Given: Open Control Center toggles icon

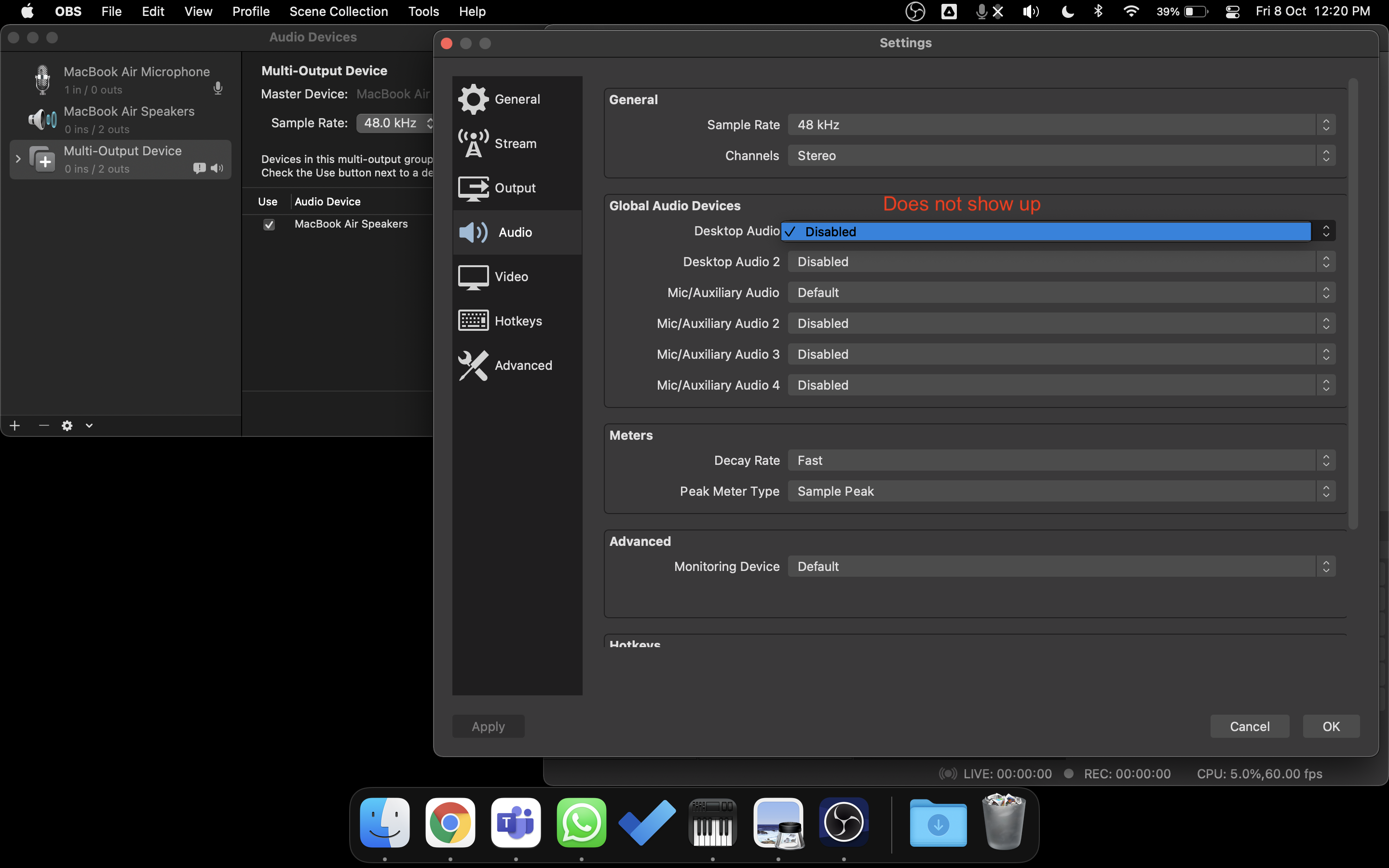Looking at the screenshot, I should point(1232,12).
